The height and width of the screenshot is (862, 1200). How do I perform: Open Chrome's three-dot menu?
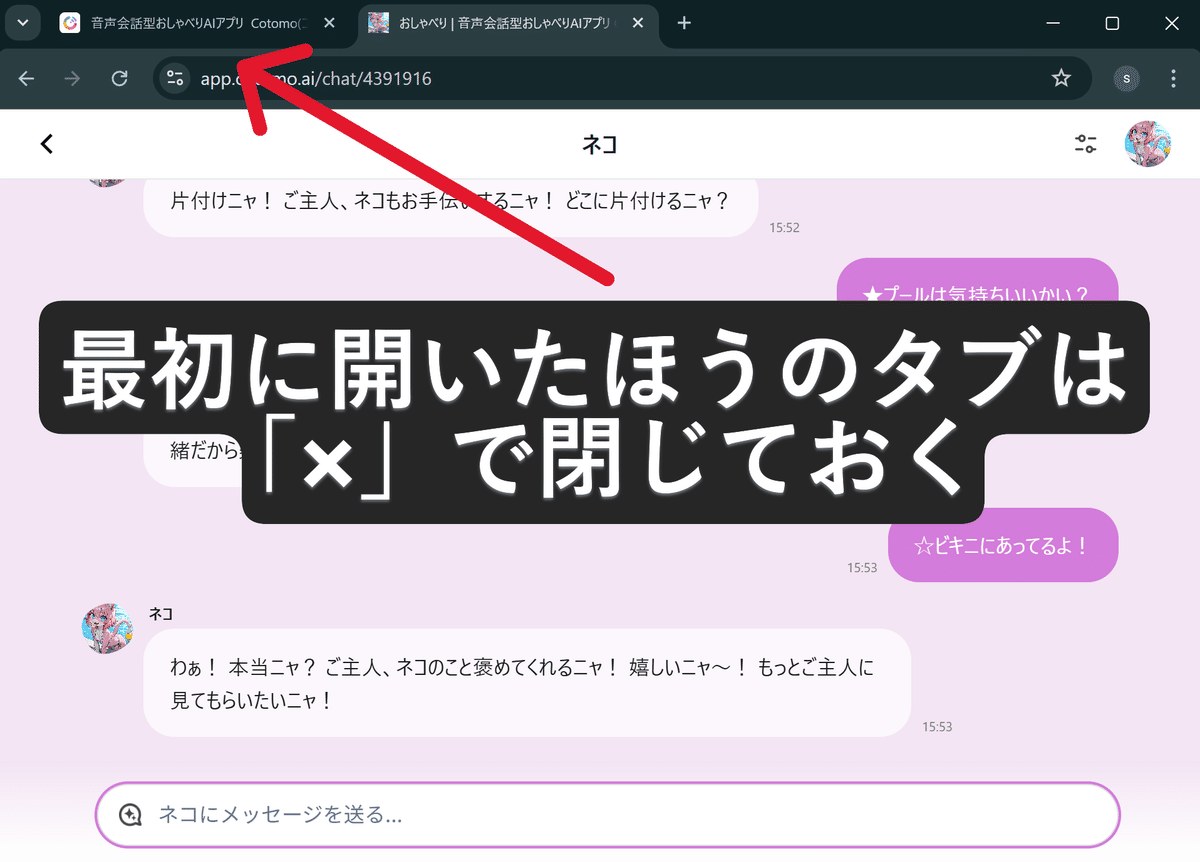point(1172,78)
